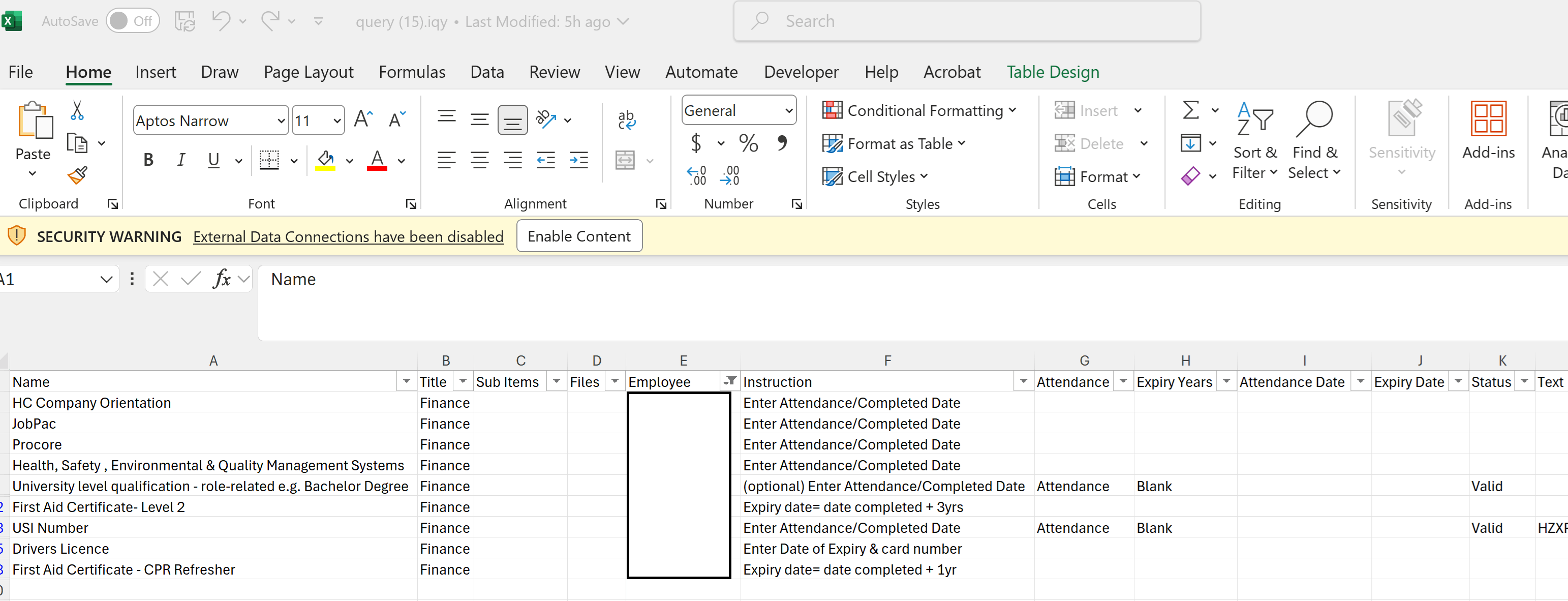Click the Wrap Text icon
This screenshot has height=601, width=1568.
pyautogui.click(x=626, y=120)
